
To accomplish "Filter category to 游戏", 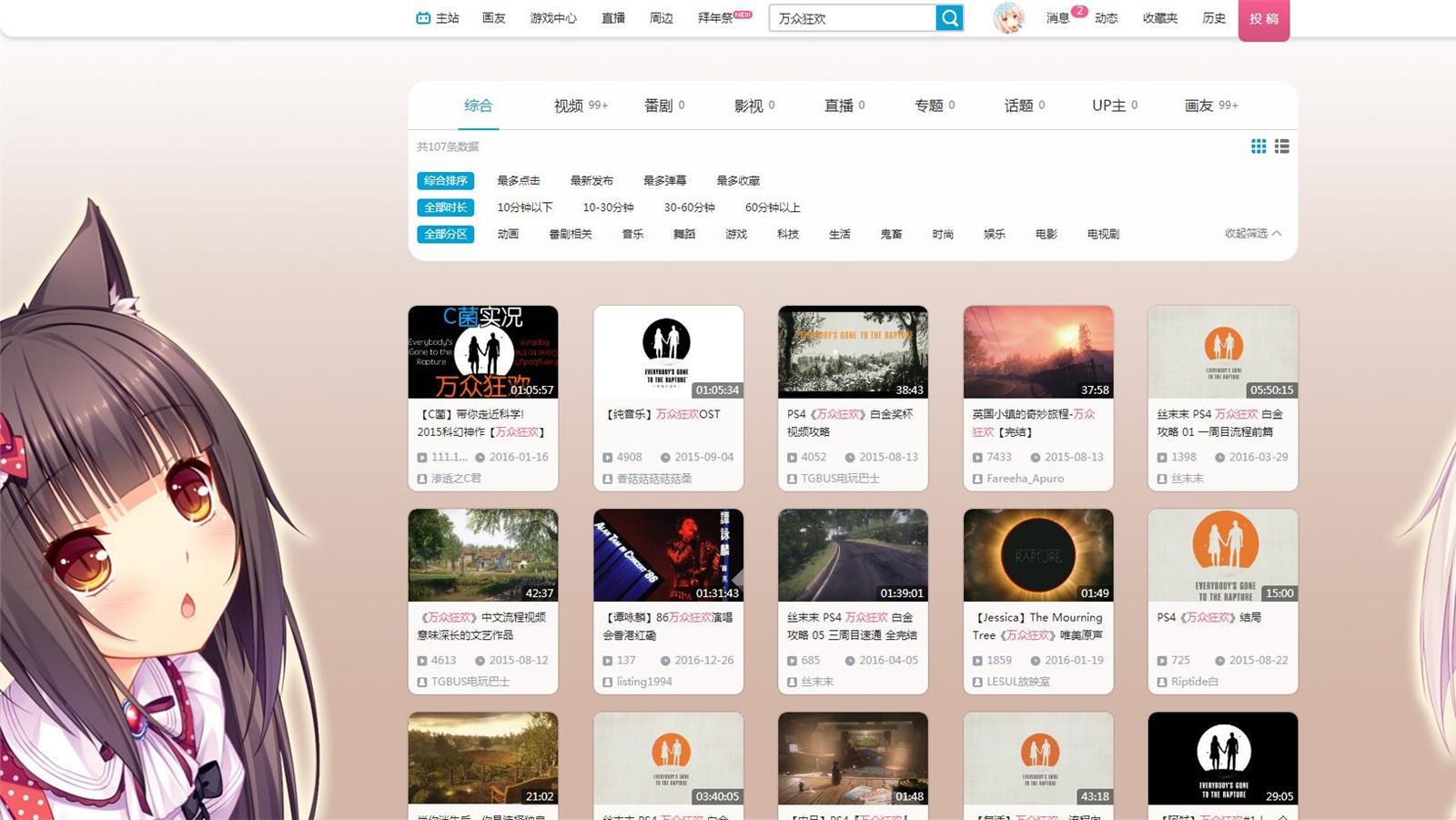I will click(x=736, y=234).
